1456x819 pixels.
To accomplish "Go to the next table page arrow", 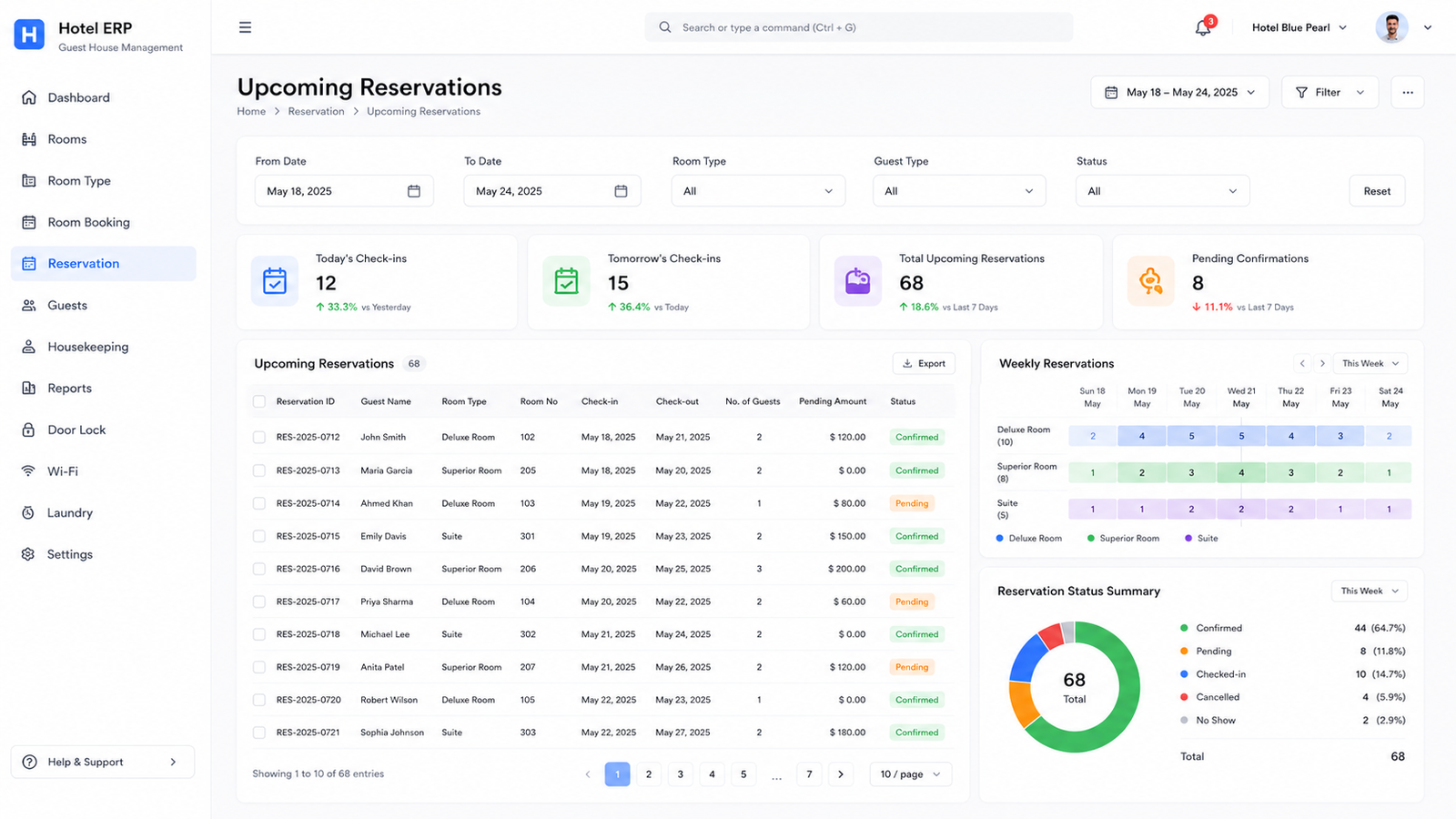I will coord(841,774).
